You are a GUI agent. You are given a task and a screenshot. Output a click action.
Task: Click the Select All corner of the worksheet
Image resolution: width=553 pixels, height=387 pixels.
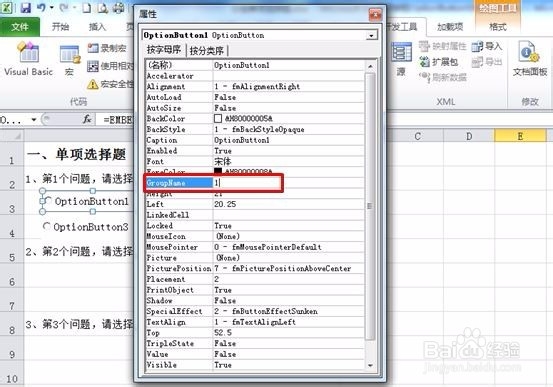click(12, 136)
